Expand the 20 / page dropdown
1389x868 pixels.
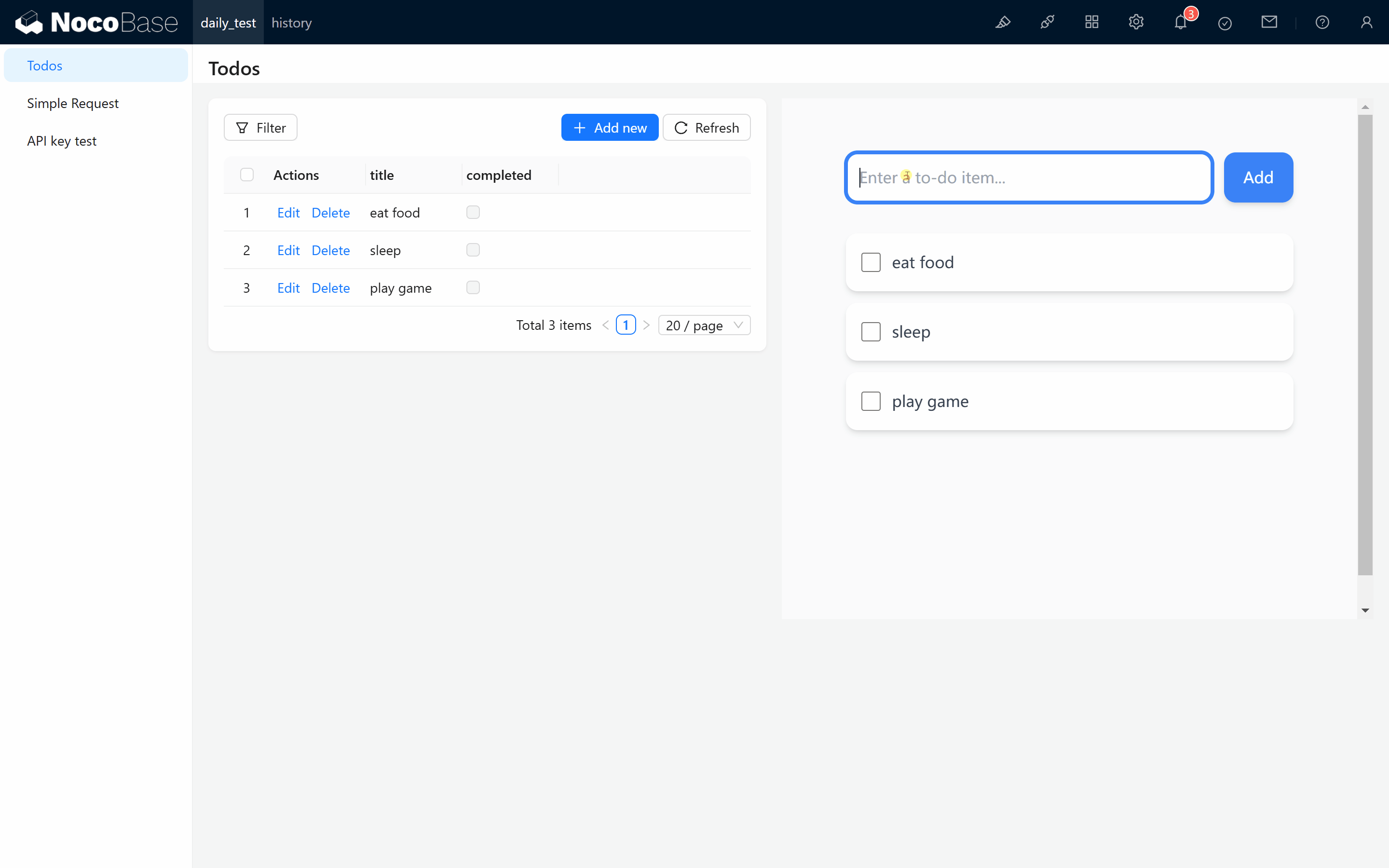(x=704, y=325)
